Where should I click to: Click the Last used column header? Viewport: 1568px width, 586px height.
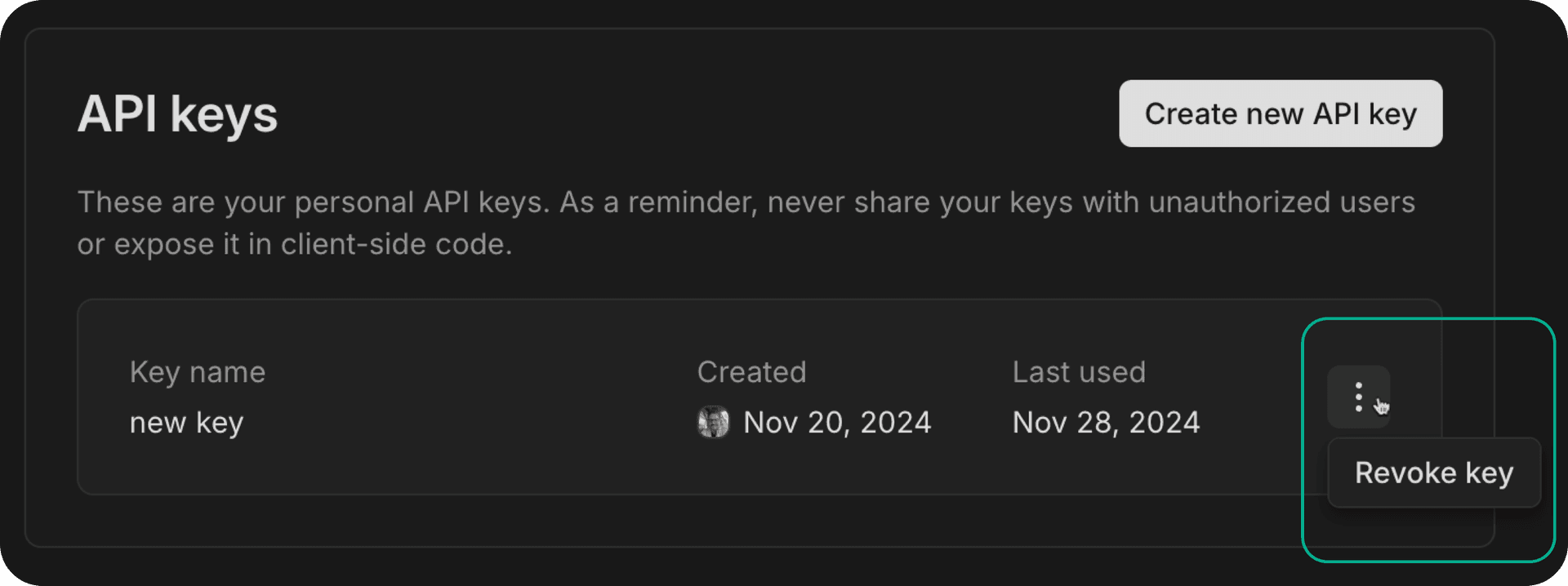tap(1079, 371)
